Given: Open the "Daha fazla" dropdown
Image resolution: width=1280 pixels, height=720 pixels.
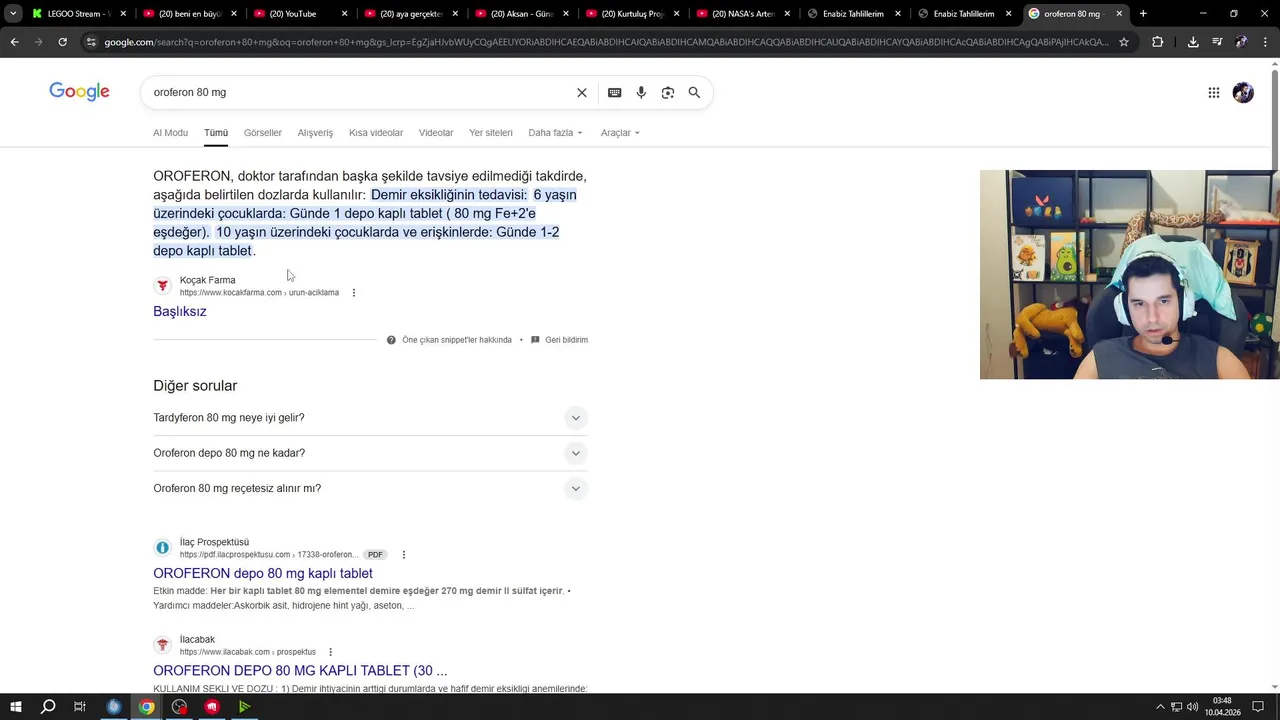Looking at the screenshot, I should 555,133.
